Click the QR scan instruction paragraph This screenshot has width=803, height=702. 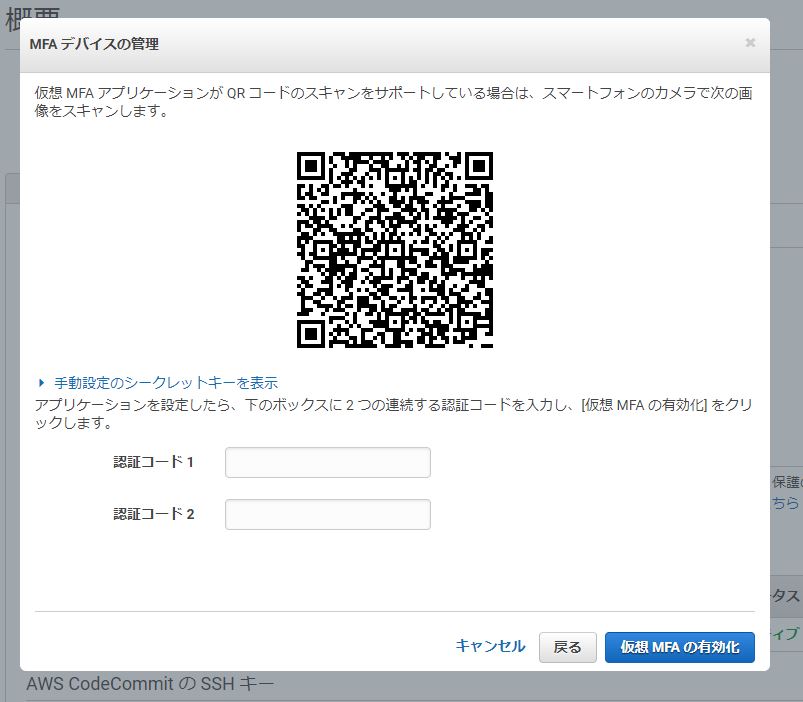(393, 102)
